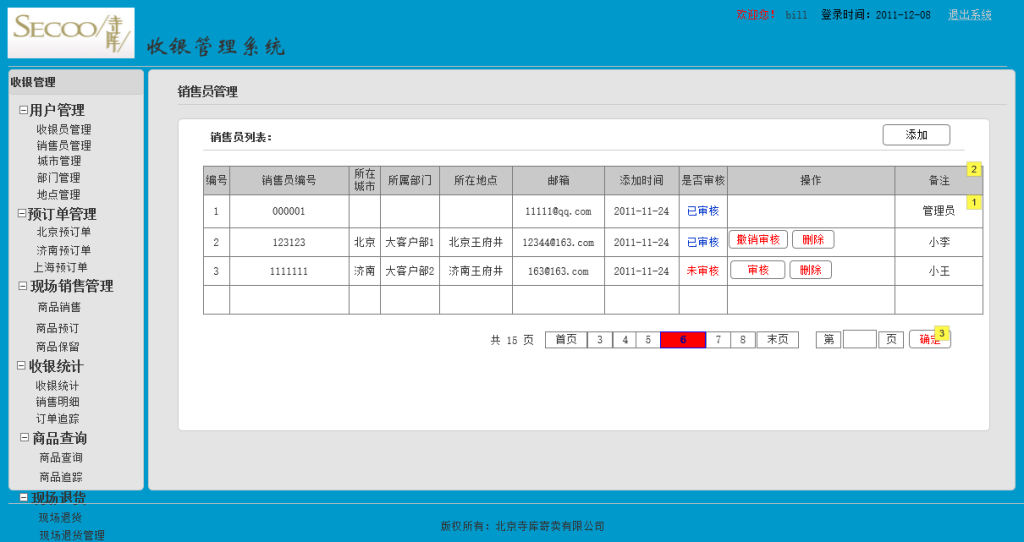The width and height of the screenshot is (1024, 542).
Task: Click the 添加时间 column header
Action: tap(641, 180)
